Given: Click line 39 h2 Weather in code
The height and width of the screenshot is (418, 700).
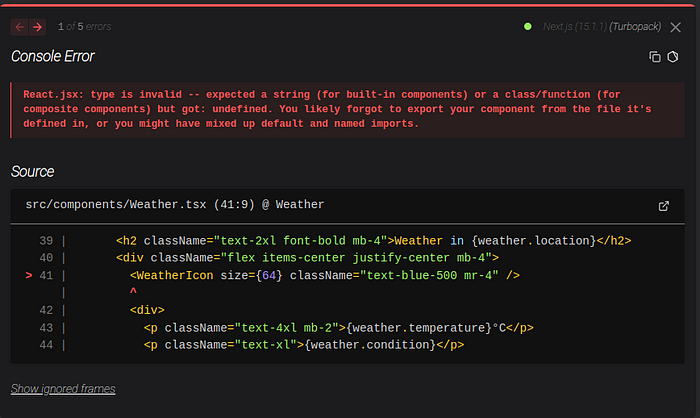Looking at the screenshot, I should (x=373, y=241).
